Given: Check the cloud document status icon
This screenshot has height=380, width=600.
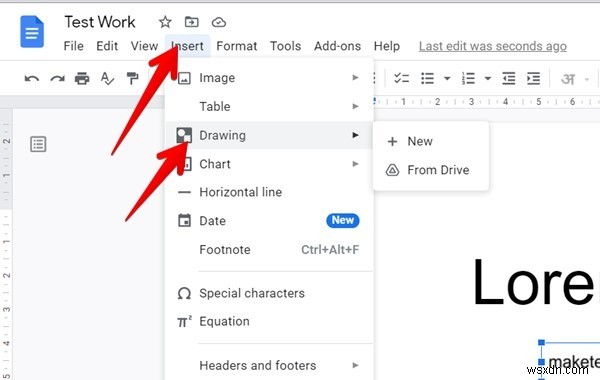Looking at the screenshot, I should coord(218,22).
